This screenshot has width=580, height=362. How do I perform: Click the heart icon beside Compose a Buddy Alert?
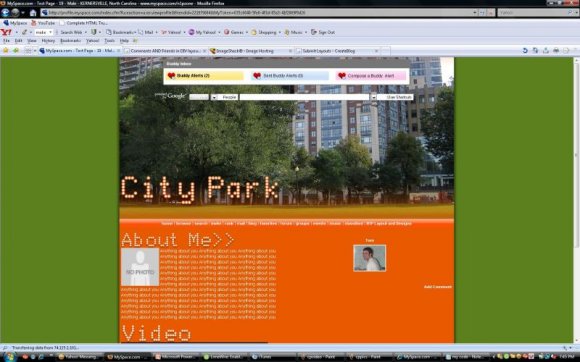(x=342, y=75)
